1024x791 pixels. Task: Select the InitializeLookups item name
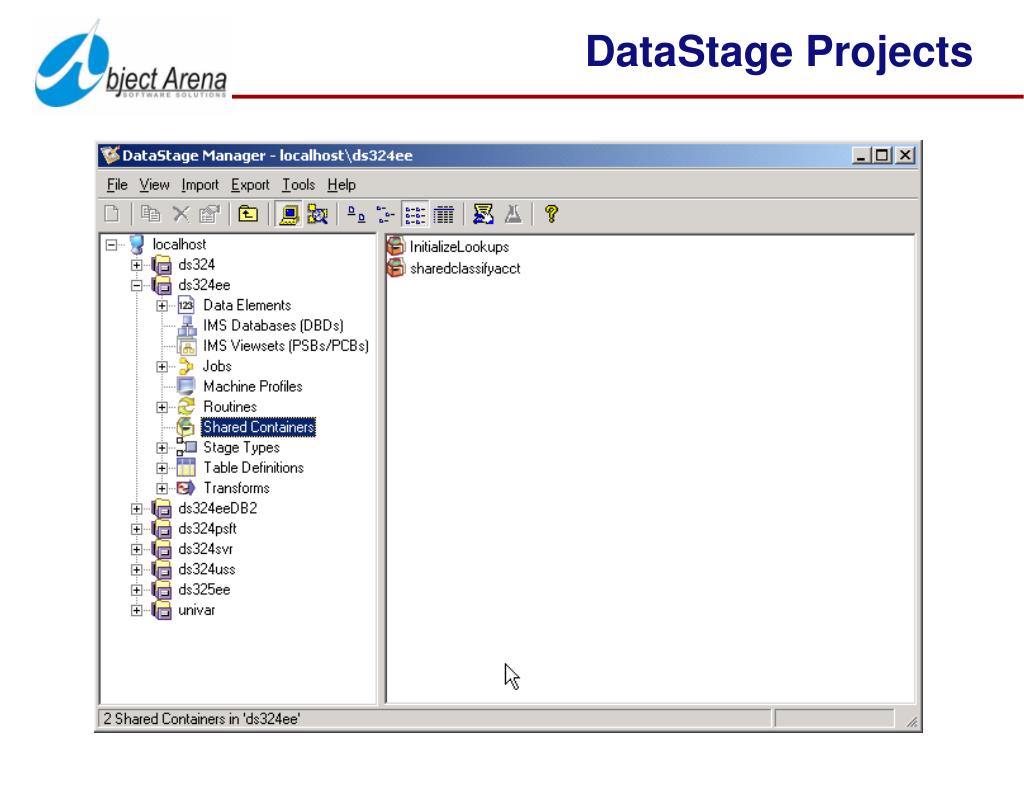459,247
